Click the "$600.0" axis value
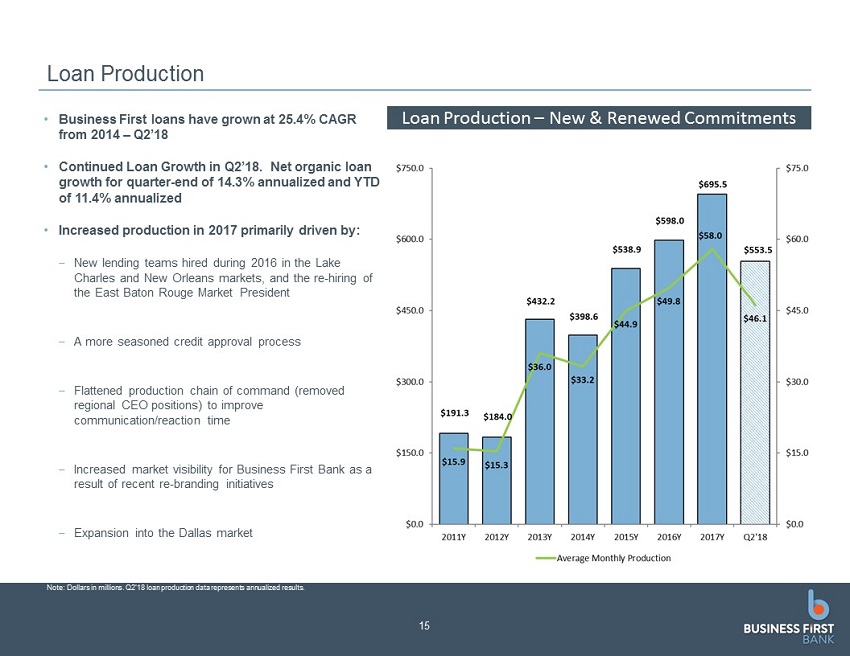The height and width of the screenshot is (656, 850). coord(410,239)
